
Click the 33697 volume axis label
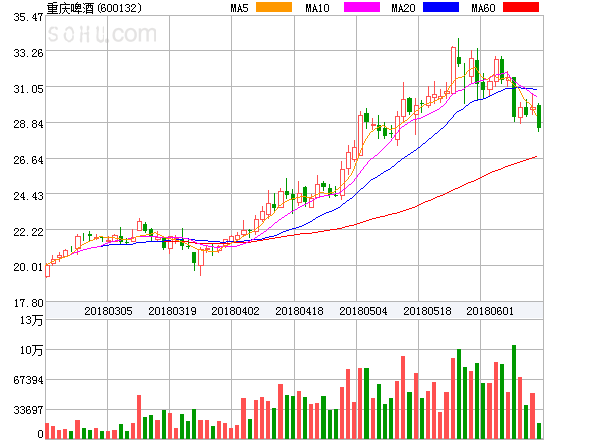28,410
